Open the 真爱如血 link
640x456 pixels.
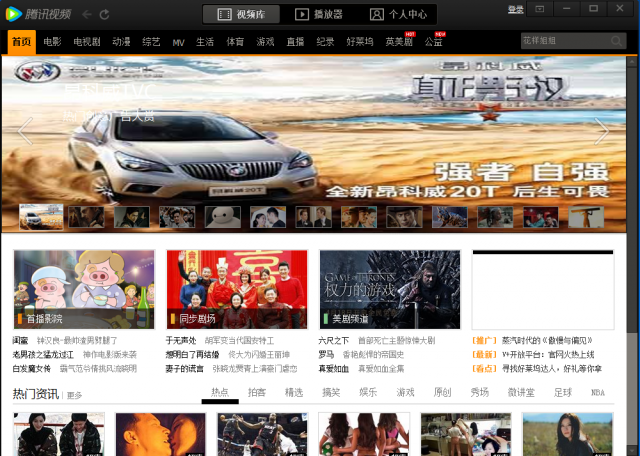334,369
